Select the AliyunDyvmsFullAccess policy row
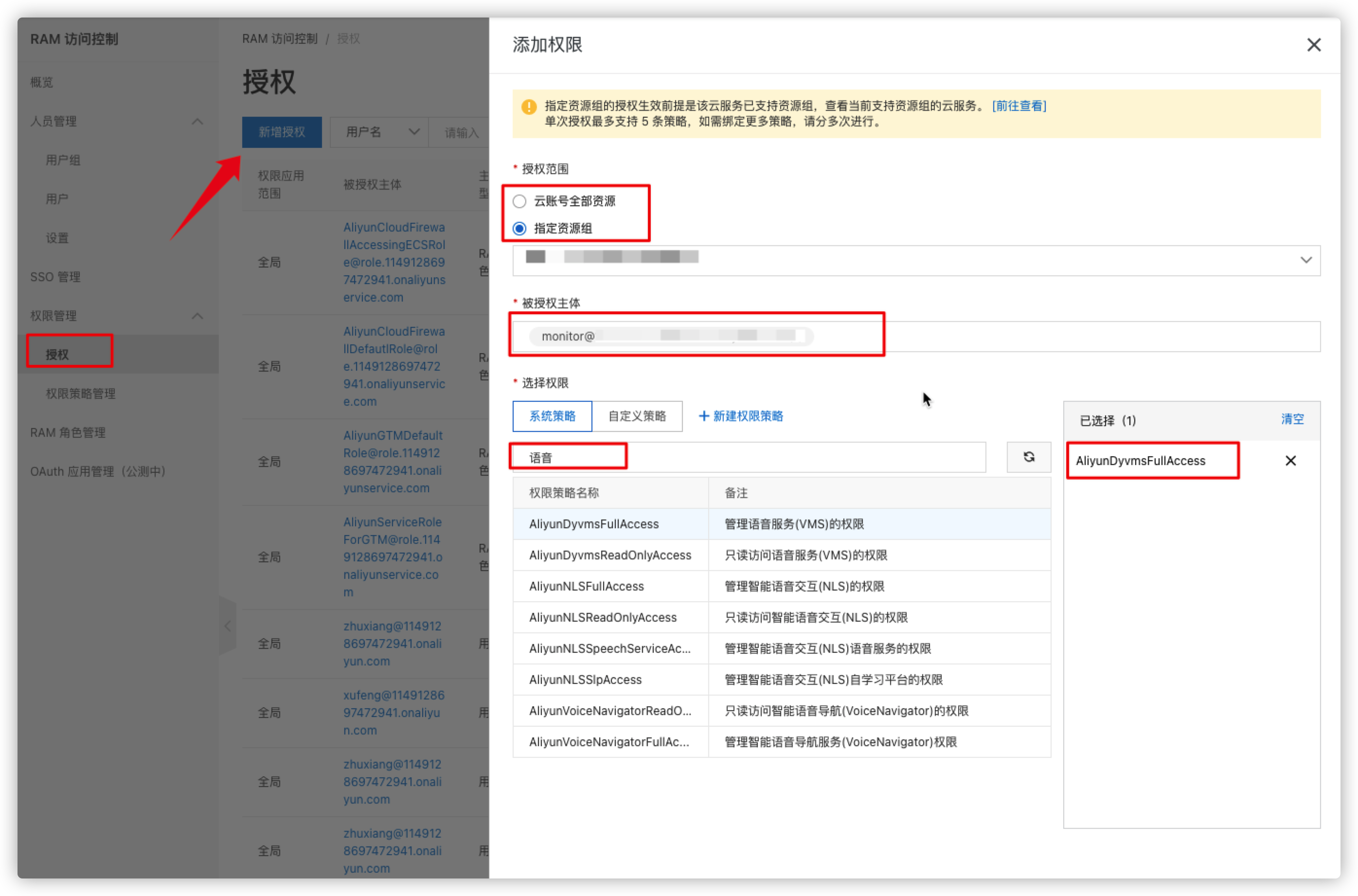Screen dimensions: 1358x896 (x=781, y=523)
